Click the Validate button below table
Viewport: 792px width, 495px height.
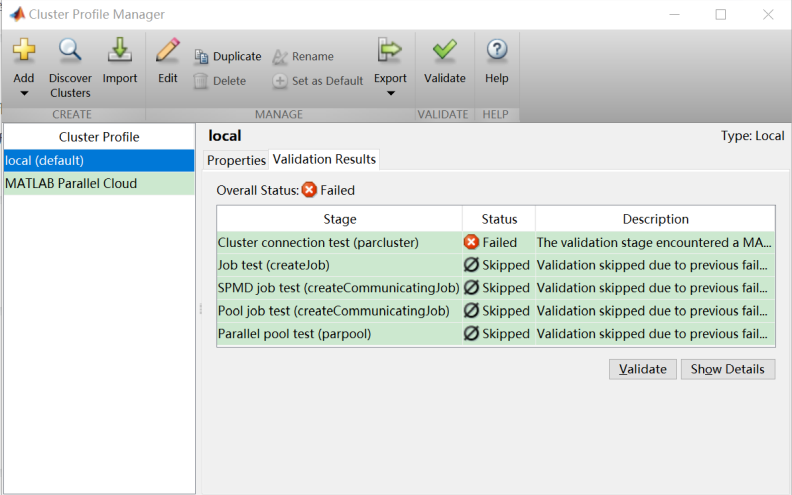(x=642, y=369)
